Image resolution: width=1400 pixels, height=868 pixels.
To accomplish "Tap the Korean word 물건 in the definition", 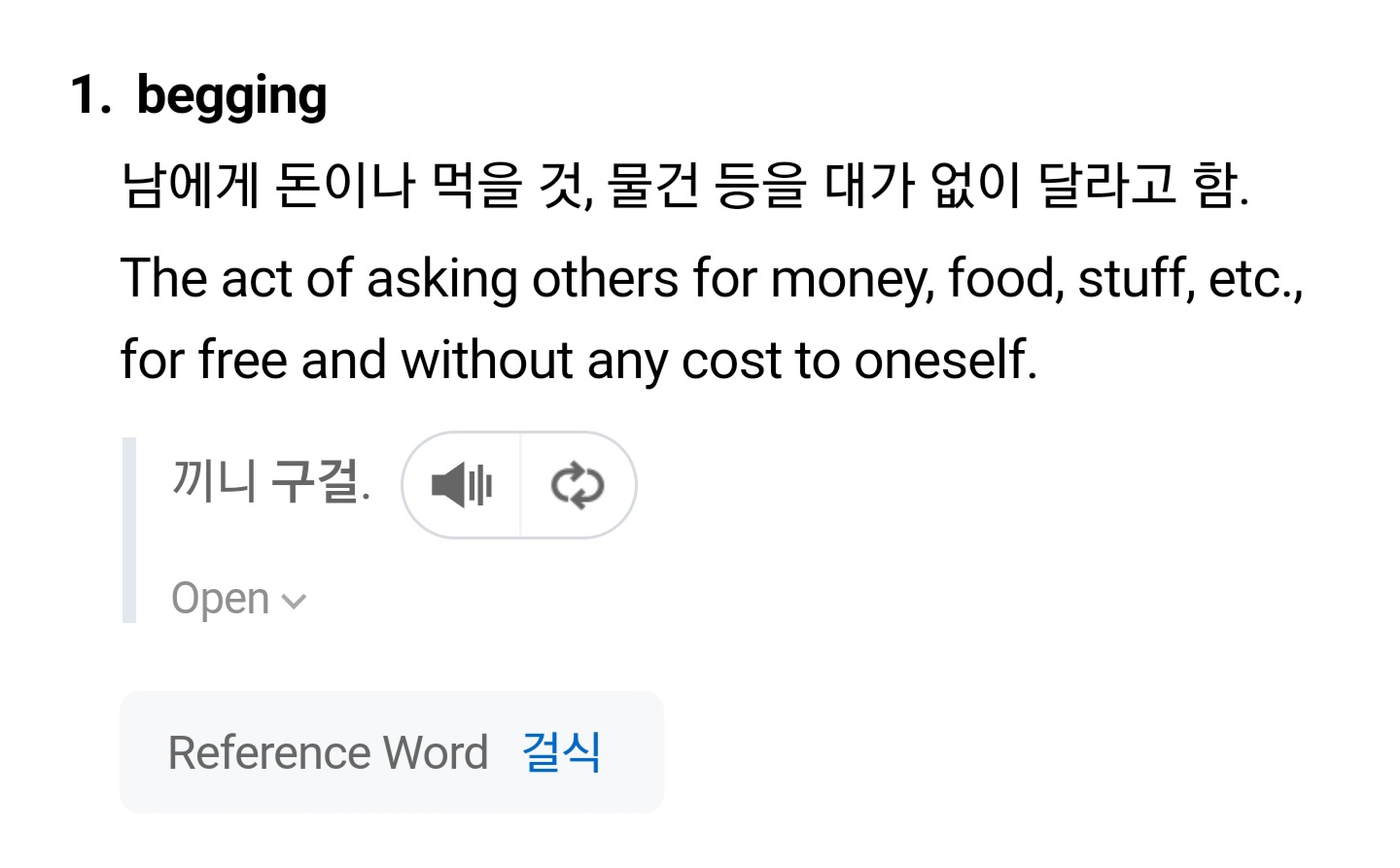I will pos(653,185).
